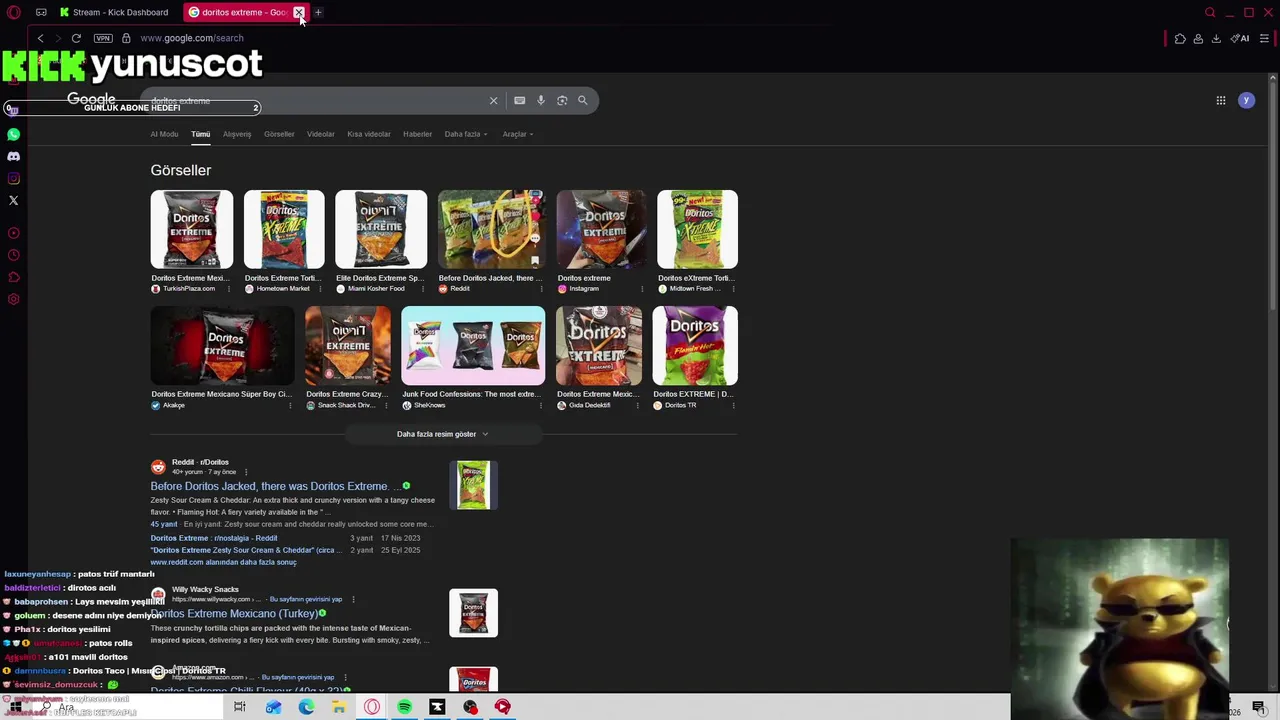Open sidebar settings gear
This screenshot has height=720, width=1280.
13,299
